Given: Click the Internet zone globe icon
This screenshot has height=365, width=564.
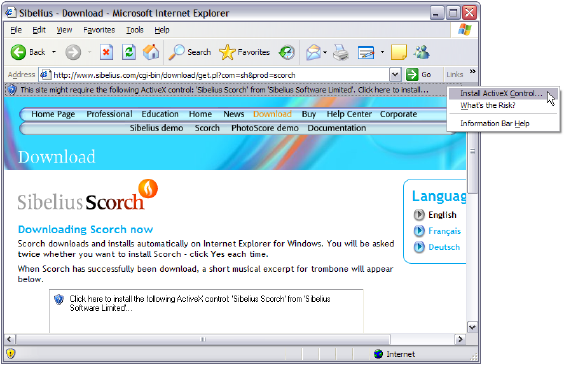Looking at the screenshot, I should 378,354.
